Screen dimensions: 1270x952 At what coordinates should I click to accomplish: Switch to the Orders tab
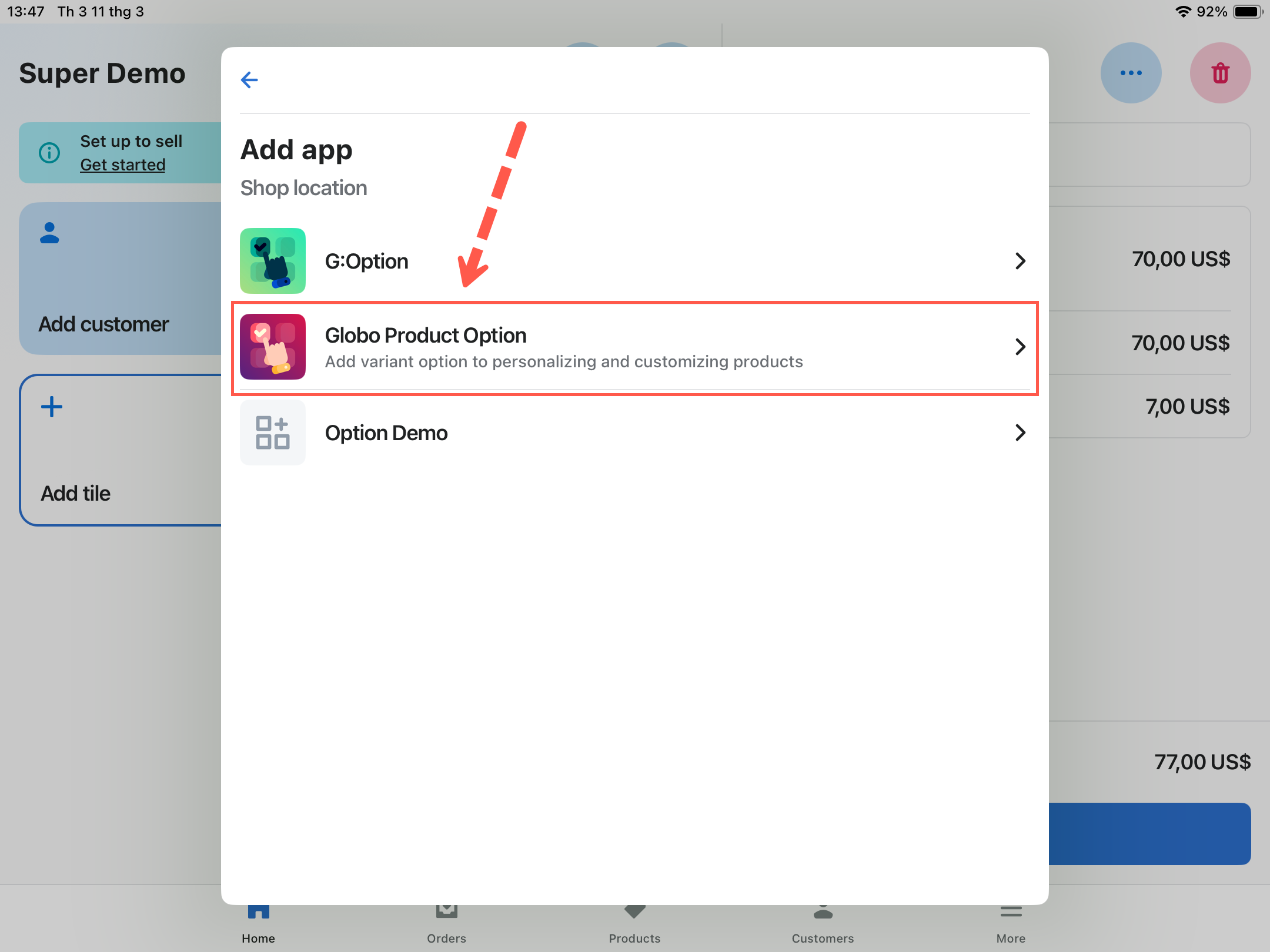pyautogui.click(x=447, y=925)
